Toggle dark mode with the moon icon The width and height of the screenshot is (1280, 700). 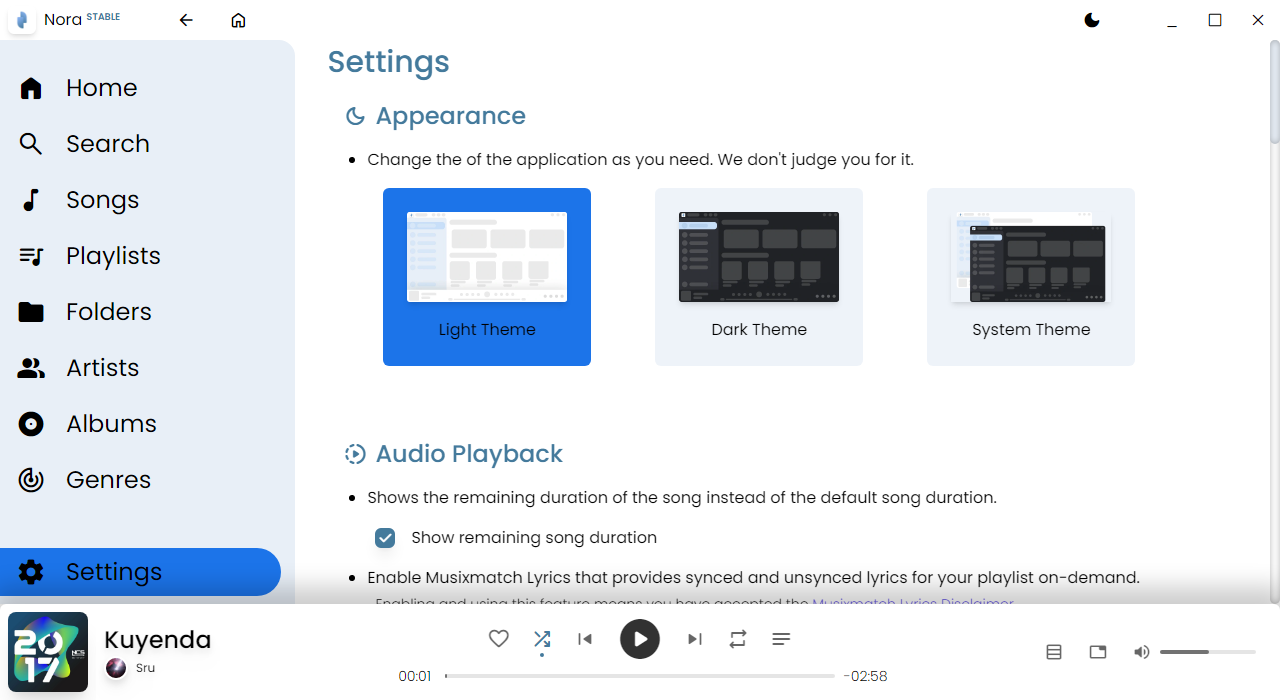tap(1091, 20)
